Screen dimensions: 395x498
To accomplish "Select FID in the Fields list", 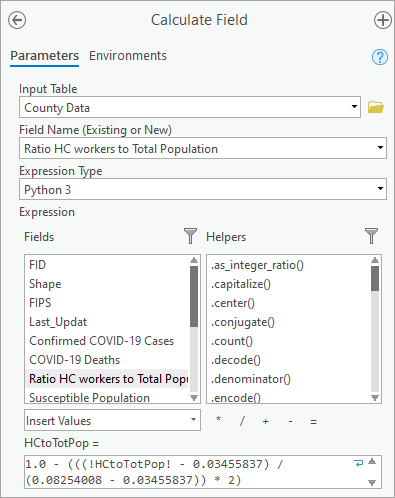I will point(107,265).
